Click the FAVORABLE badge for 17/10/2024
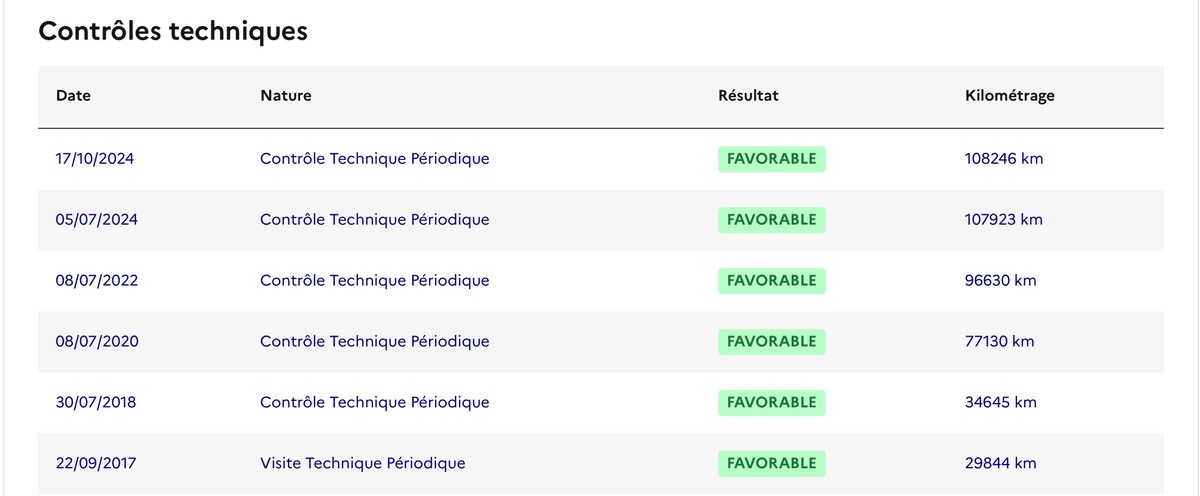1200x496 pixels. (x=771, y=159)
